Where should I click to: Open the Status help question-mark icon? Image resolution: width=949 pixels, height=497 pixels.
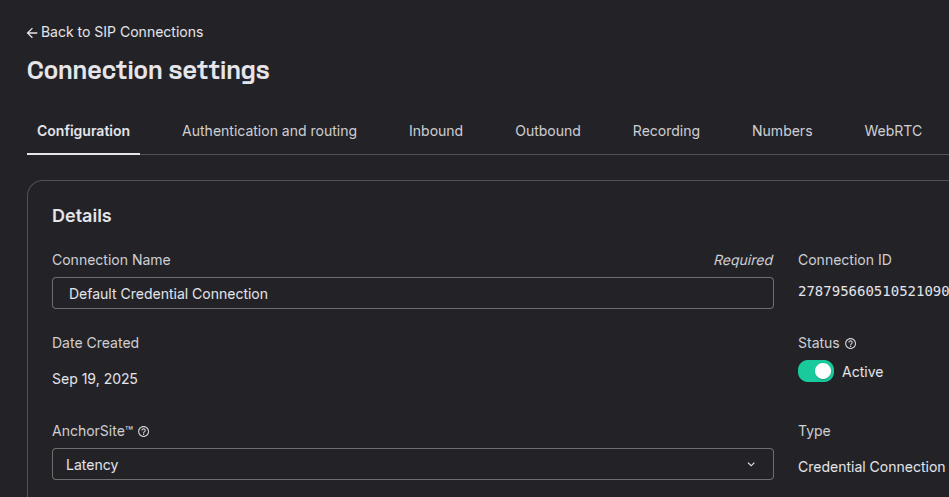click(850, 344)
